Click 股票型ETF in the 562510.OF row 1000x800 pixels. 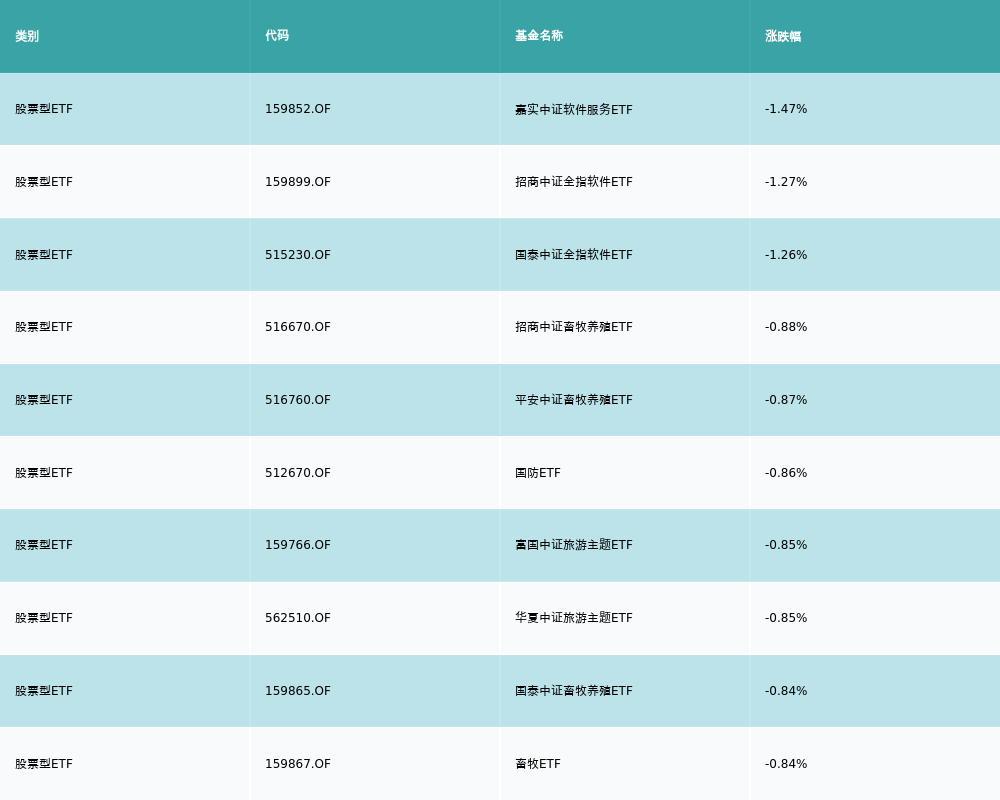tap(44, 618)
